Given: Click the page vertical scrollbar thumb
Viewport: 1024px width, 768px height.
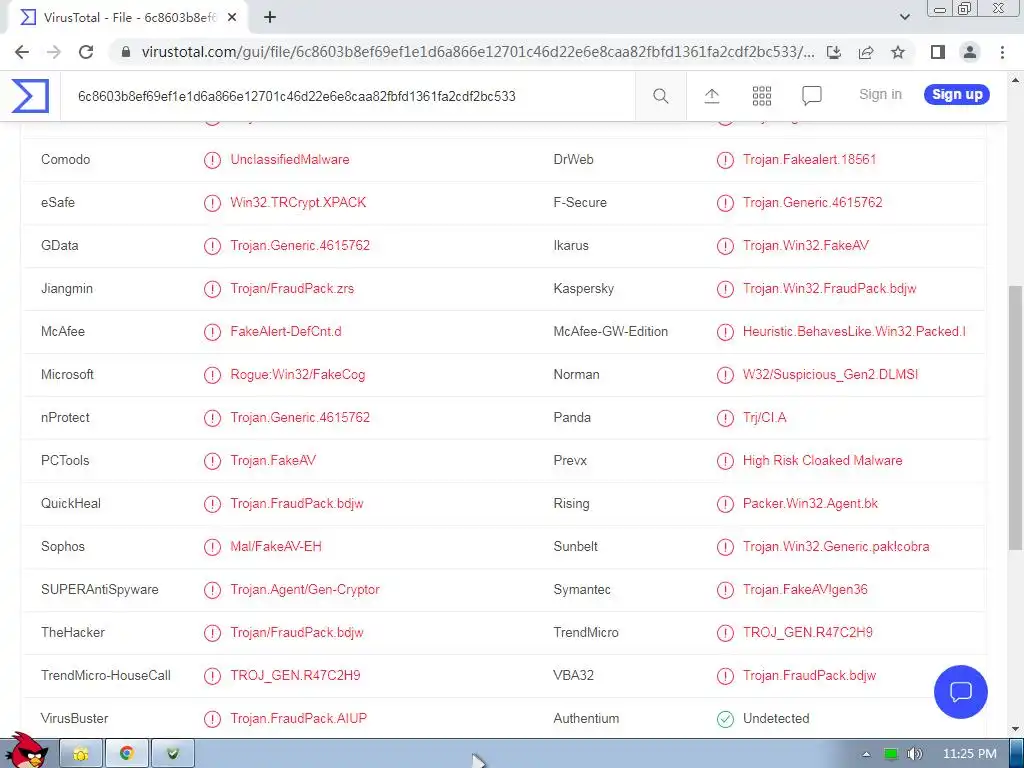Looking at the screenshot, I should pos(1015,418).
